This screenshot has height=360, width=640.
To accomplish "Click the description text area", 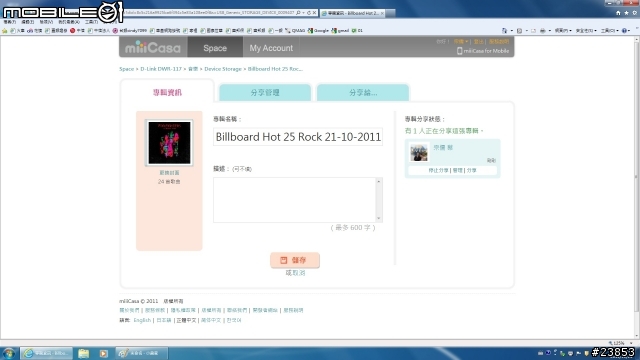I will coord(294,200).
